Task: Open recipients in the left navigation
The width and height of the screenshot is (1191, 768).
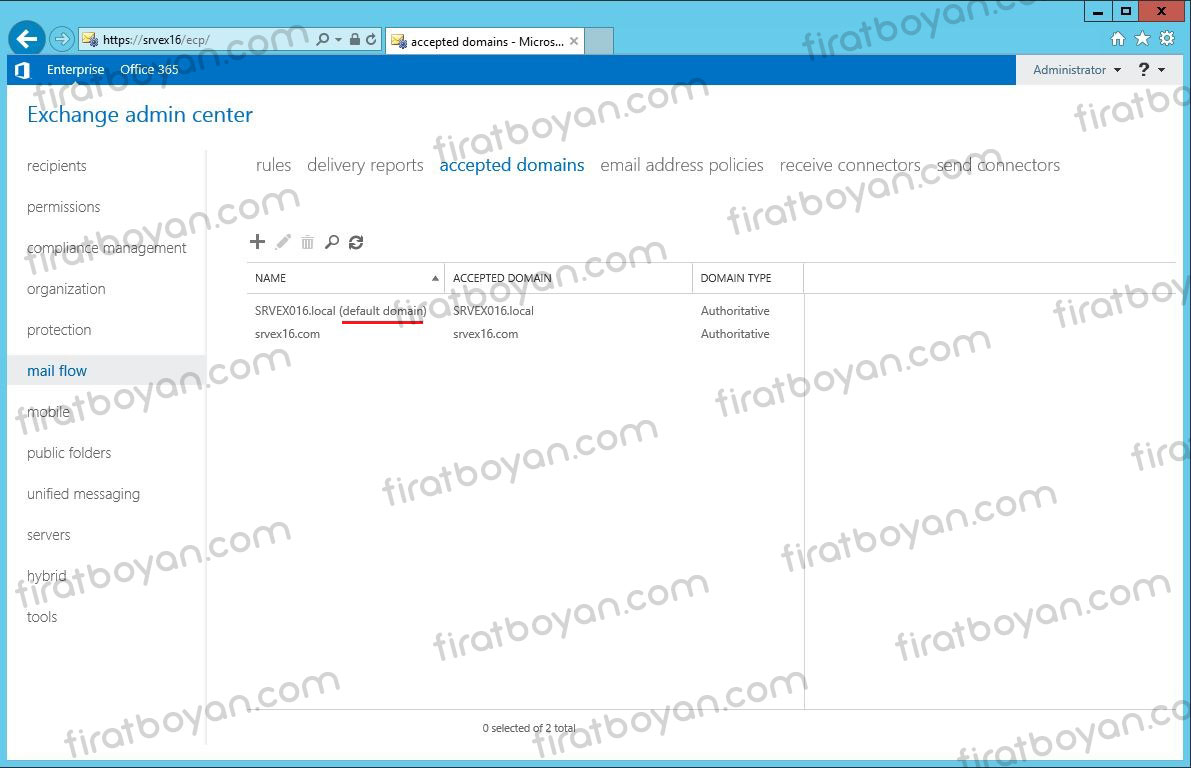Action: click(56, 166)
